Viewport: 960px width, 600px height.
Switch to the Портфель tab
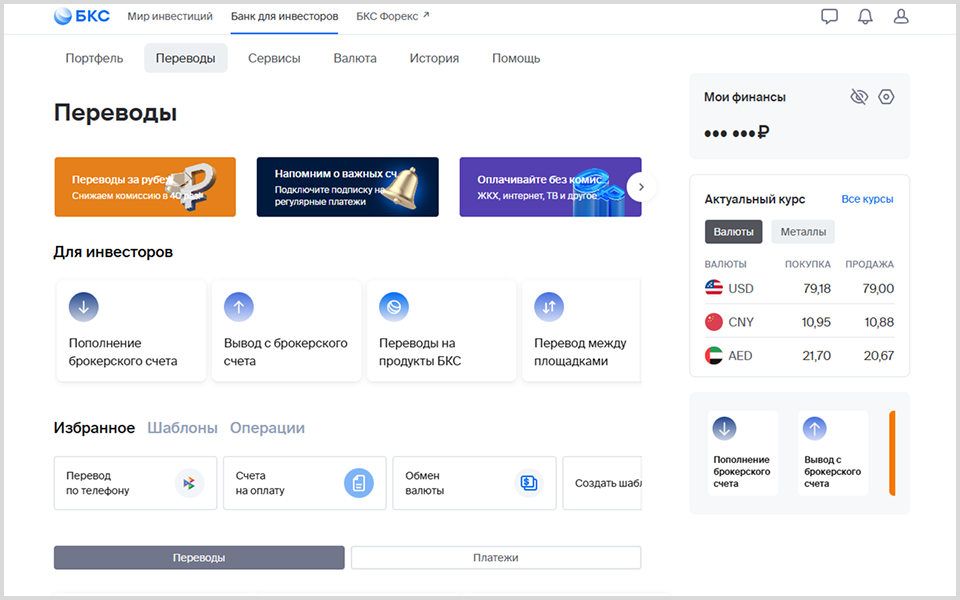(x=94, y=58)
